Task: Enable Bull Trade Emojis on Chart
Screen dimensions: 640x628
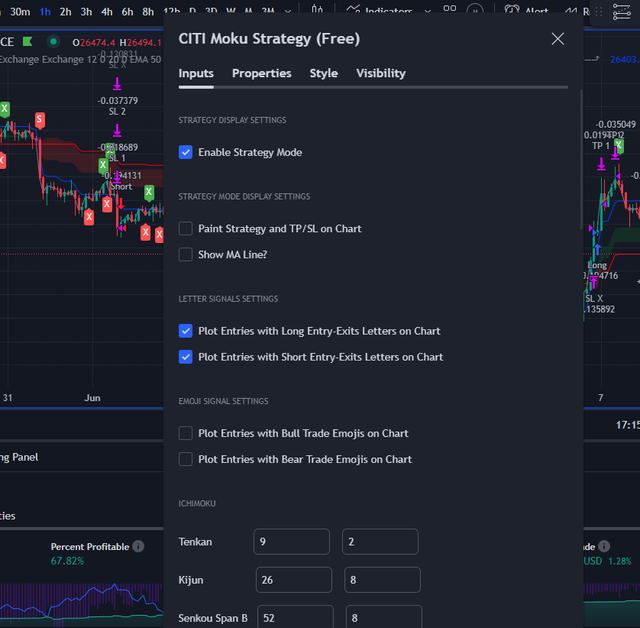Action: pyautogui.click(x=186, y=433)
